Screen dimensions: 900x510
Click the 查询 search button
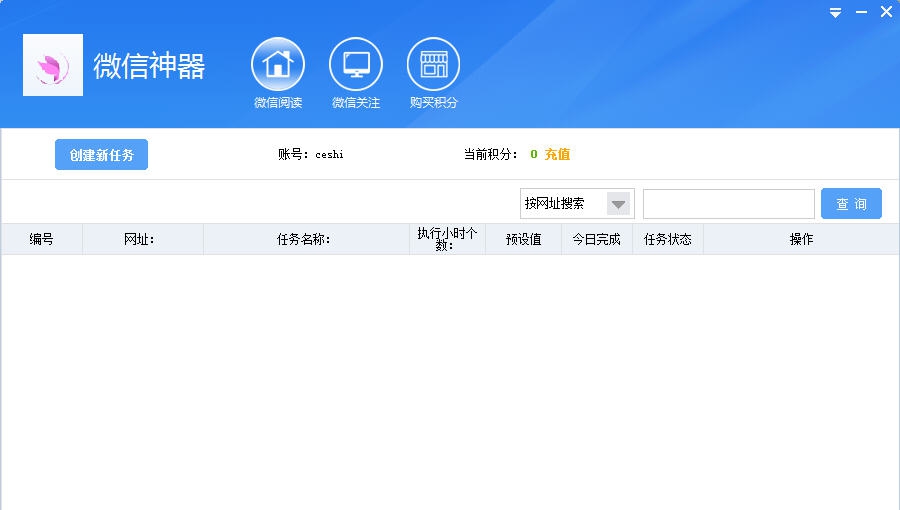pyautogui.click(x=851, y=204)
